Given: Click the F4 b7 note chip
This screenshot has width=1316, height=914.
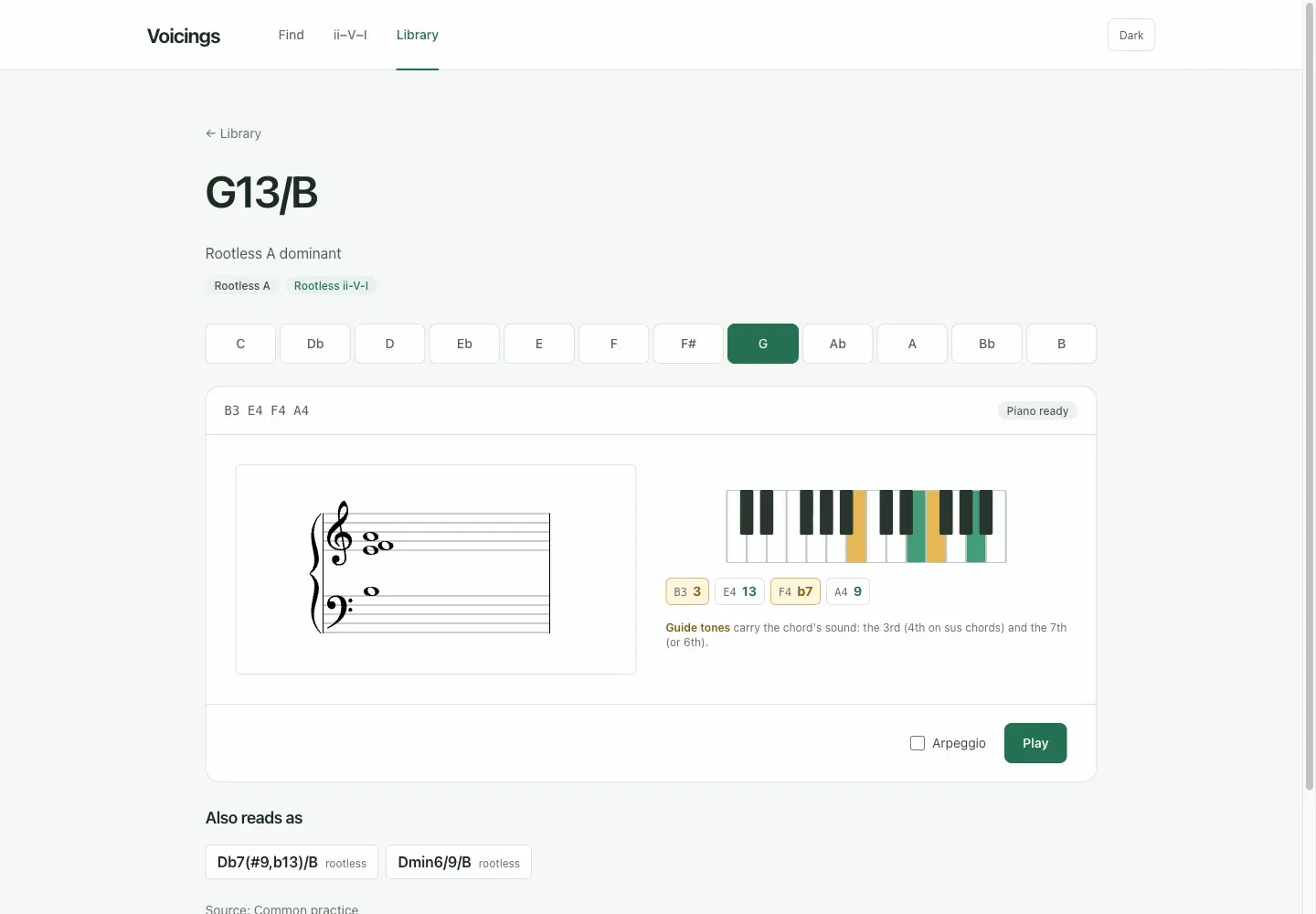Looking at the screenshot, I should point(795,591).
